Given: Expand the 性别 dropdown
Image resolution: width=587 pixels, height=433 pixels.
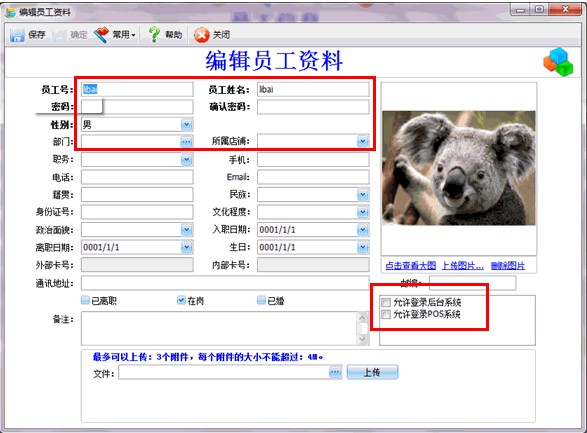Looking at the screenshot, I should 186,124.
